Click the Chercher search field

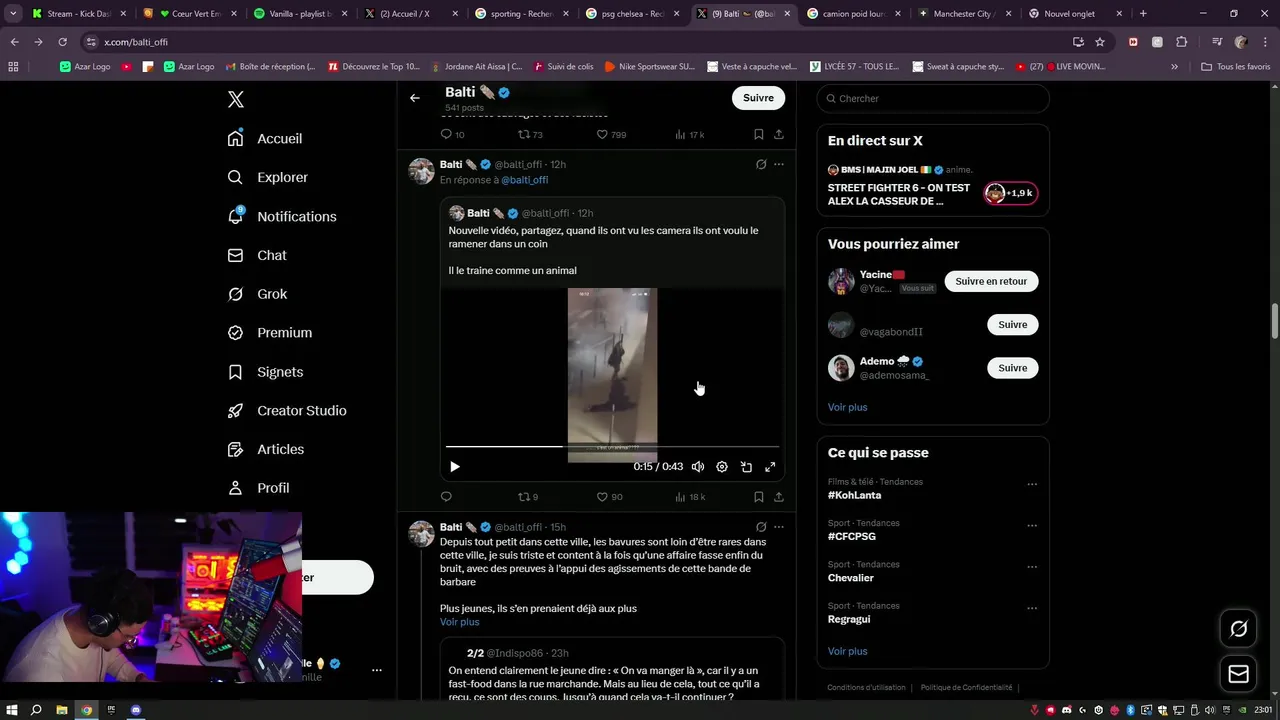(933, 98)
